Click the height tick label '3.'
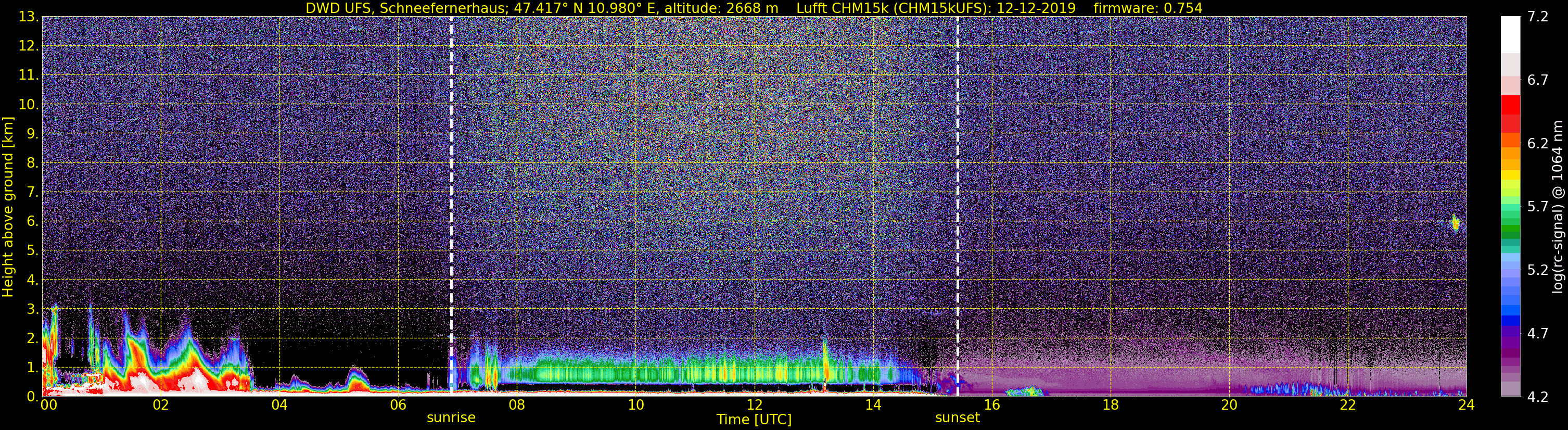 (32, 309)
